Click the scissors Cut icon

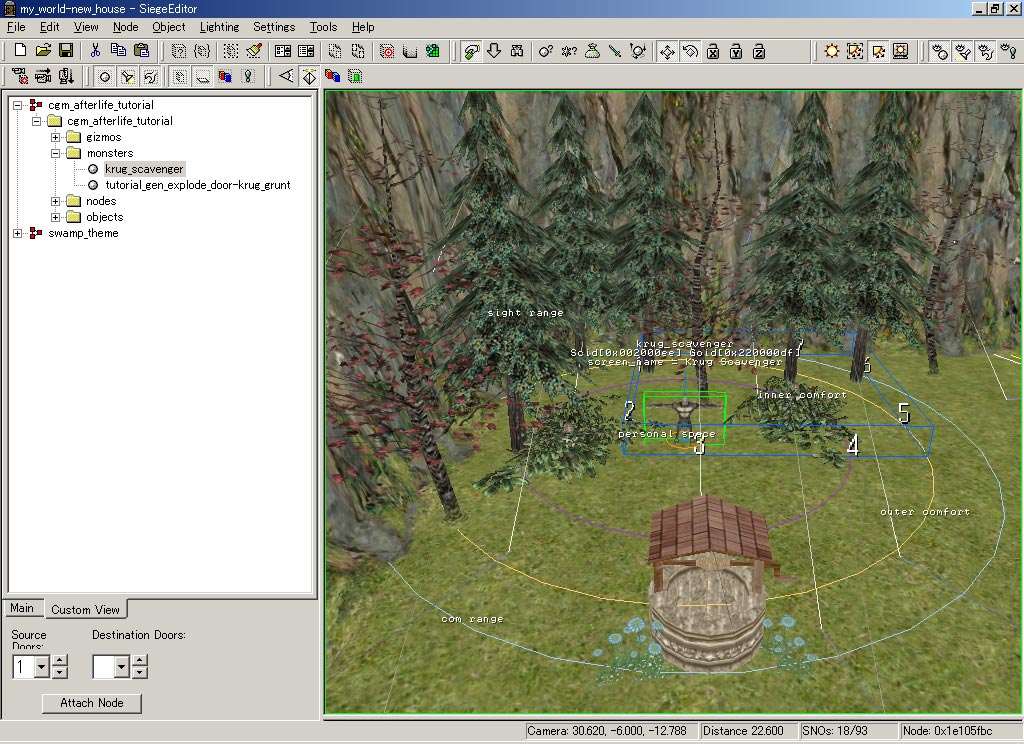coord(95,50)
